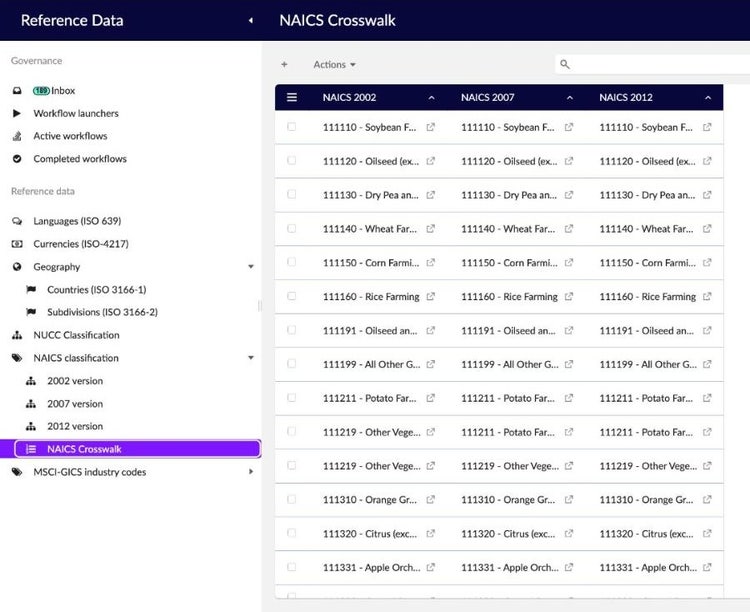Sort by NAICS 2007 column arrow

pos(570,98)
